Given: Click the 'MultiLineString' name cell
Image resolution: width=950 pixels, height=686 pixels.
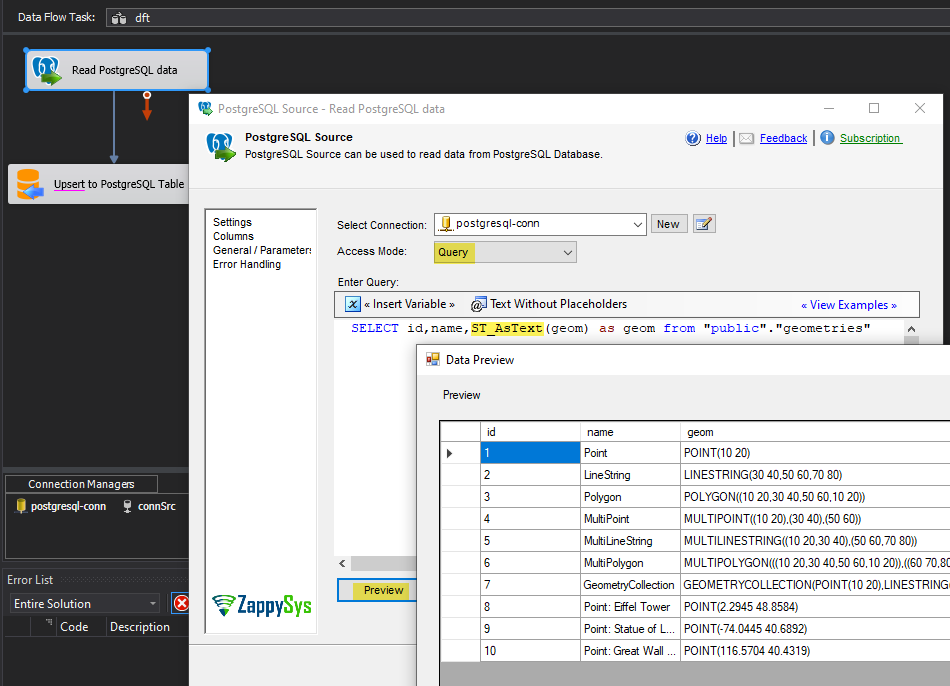Looking at the screenshot, I should pos(630,541).
